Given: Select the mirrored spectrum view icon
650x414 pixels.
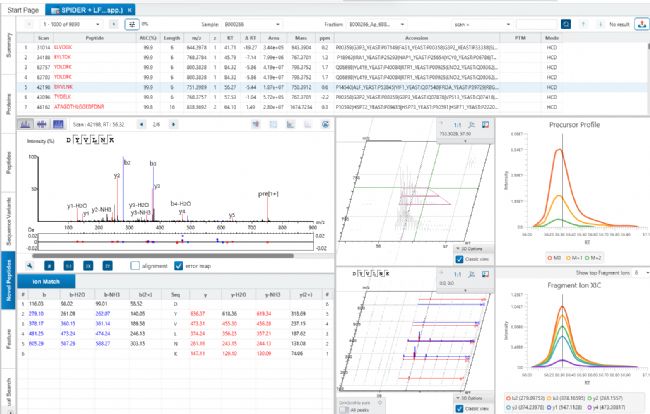Looking at the screenshot, I should coord(42,124).
